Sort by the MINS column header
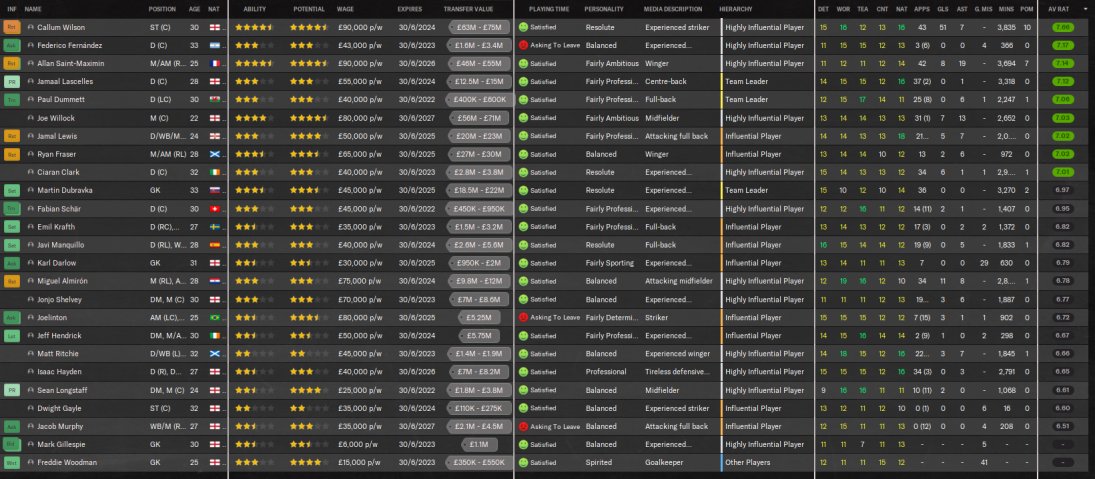The width and height of the screenshot is (1095, 479). coord(1006,9)
